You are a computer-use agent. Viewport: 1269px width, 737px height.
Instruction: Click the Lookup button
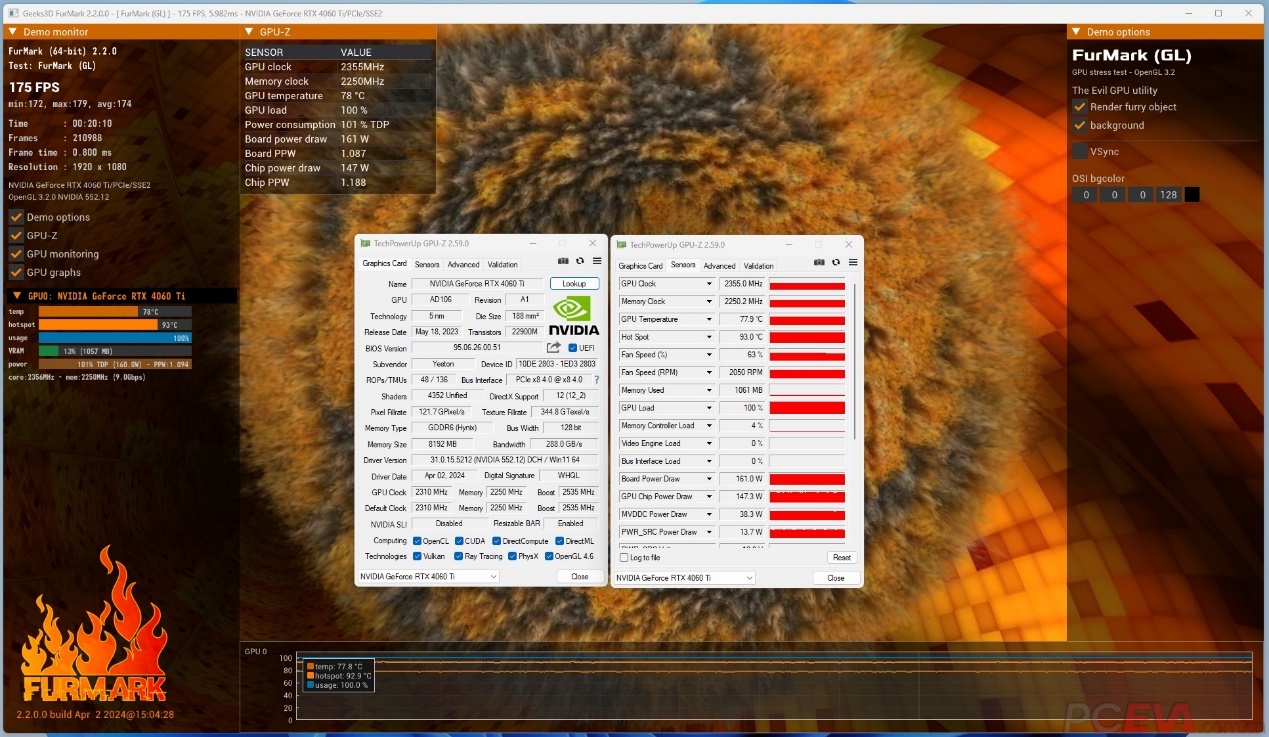(574, 284)
